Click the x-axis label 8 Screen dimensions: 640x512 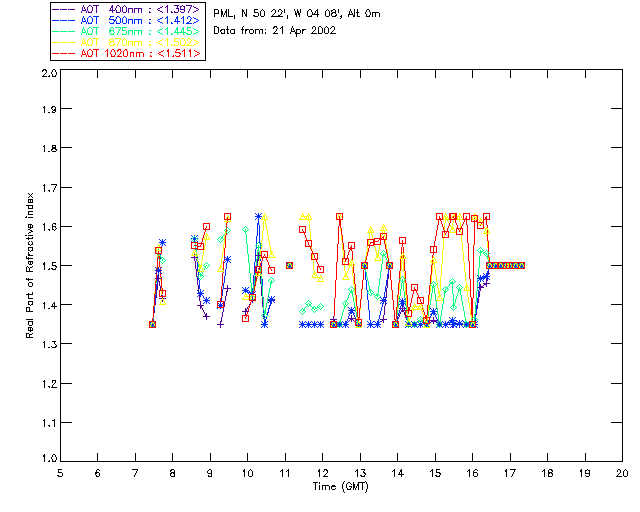point(173,473)
